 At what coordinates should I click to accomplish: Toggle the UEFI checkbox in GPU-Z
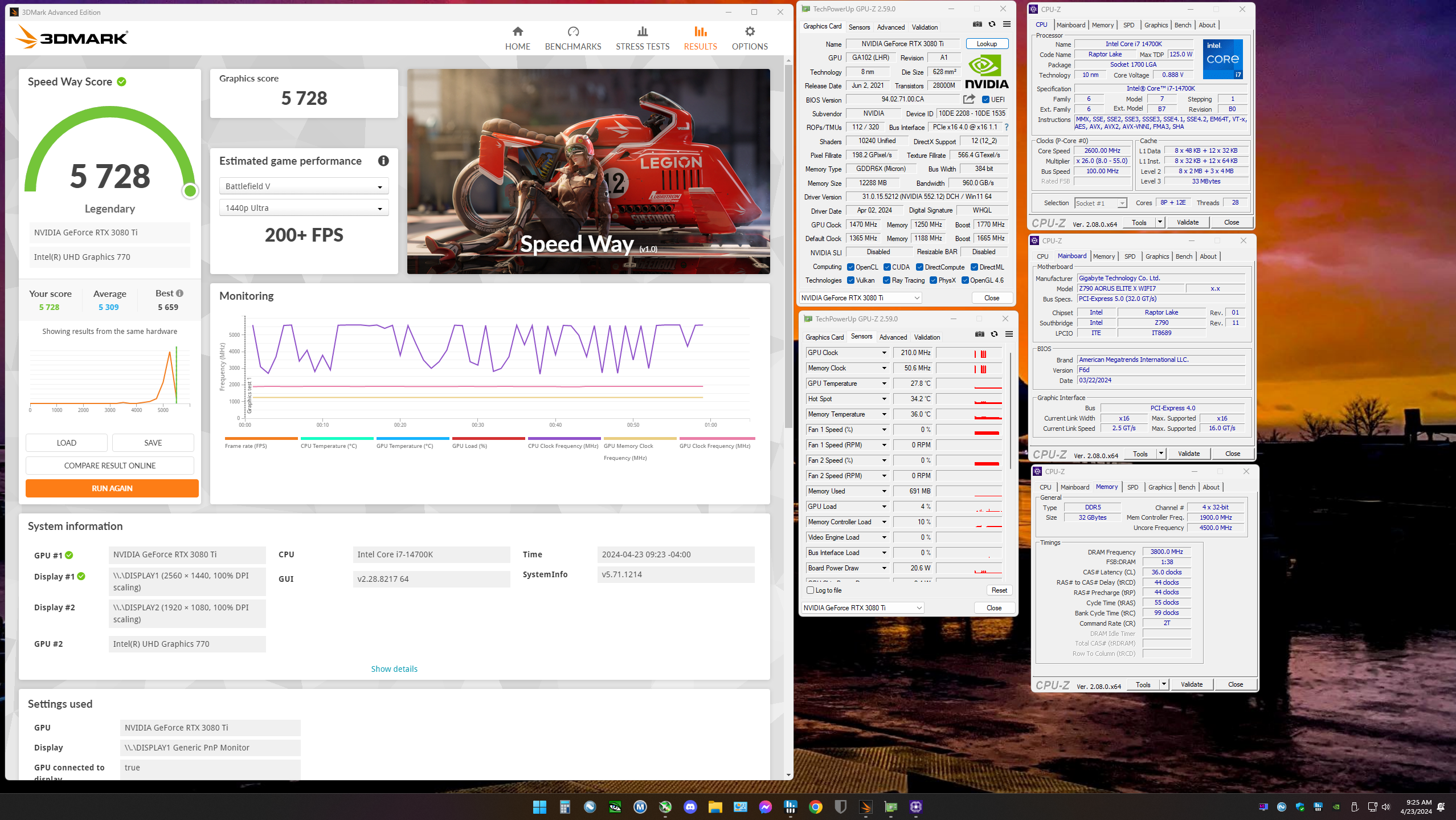tap(985, 100)
